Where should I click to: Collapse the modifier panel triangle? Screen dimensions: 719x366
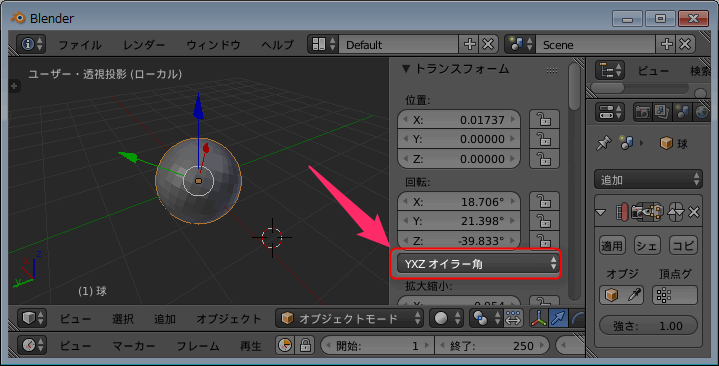601,212
